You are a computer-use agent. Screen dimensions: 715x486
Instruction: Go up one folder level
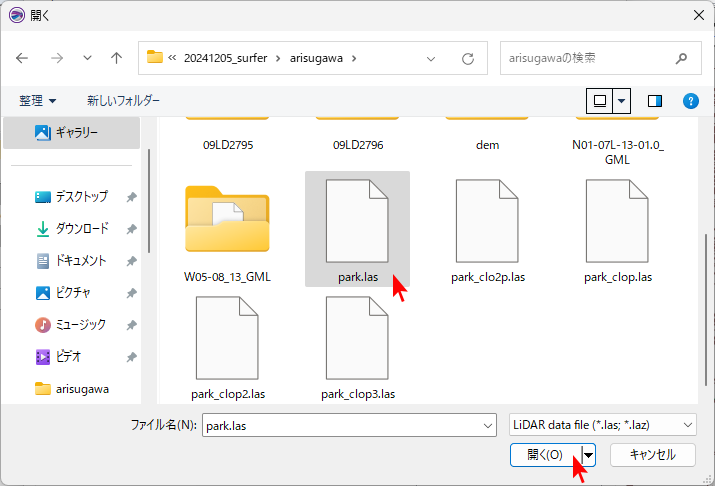[116, 58]
